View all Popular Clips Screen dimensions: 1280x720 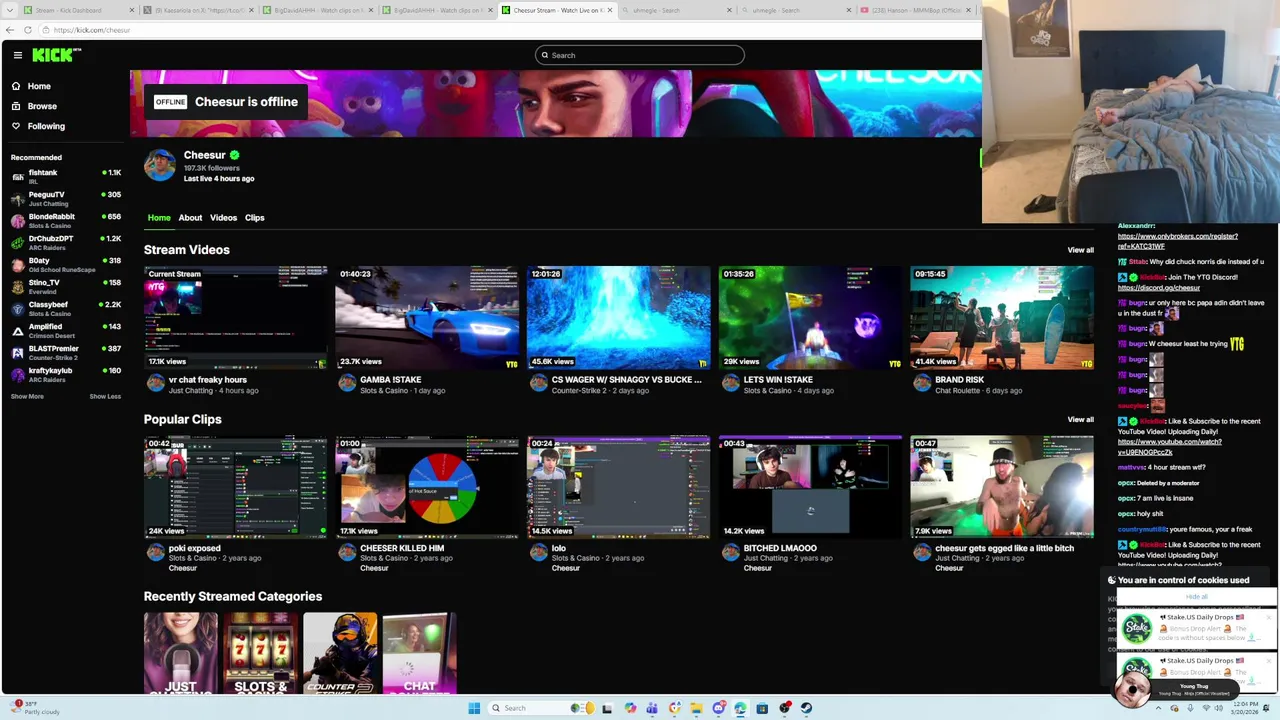coord(1080,419)
